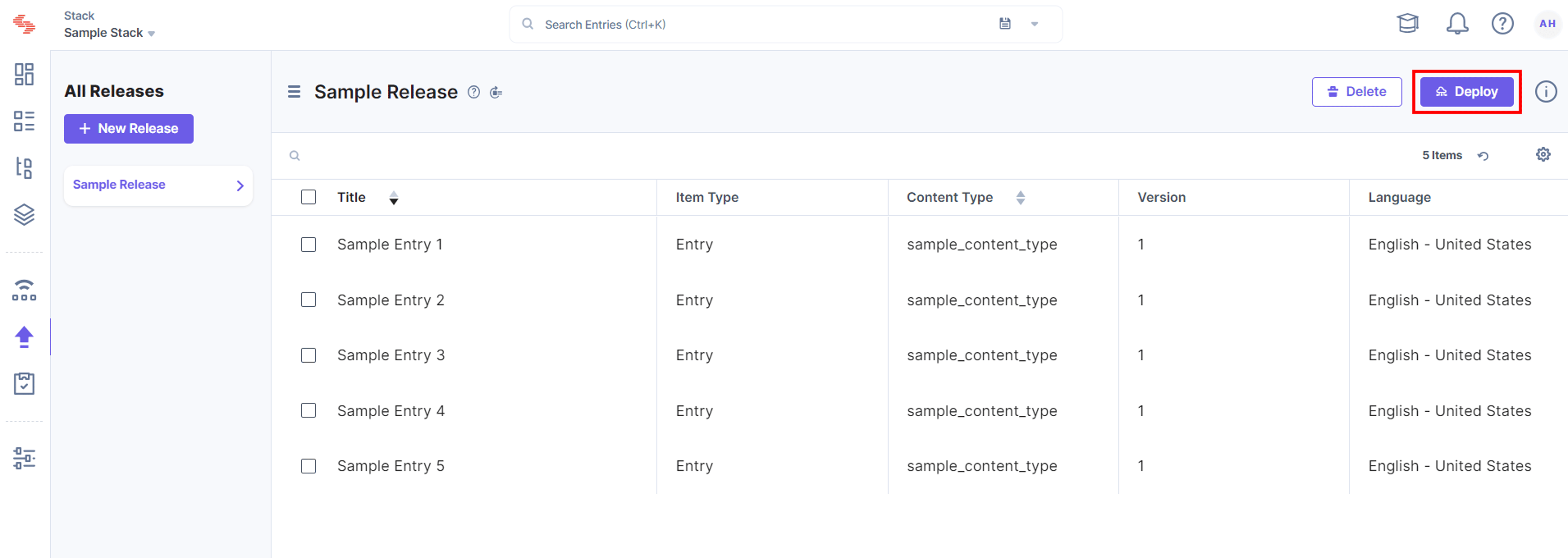Open the table settings gear icon

pyautogui.click(x=1543, y=155)
